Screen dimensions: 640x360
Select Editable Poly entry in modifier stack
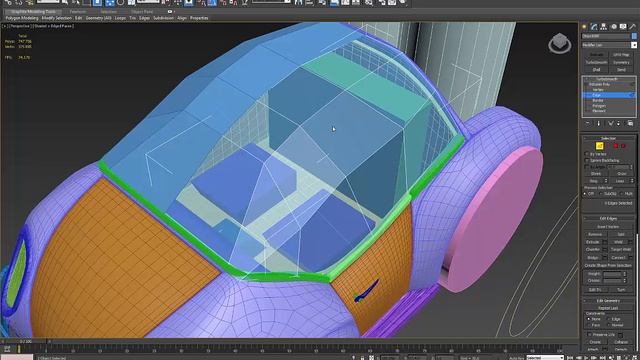pos(600,84)
